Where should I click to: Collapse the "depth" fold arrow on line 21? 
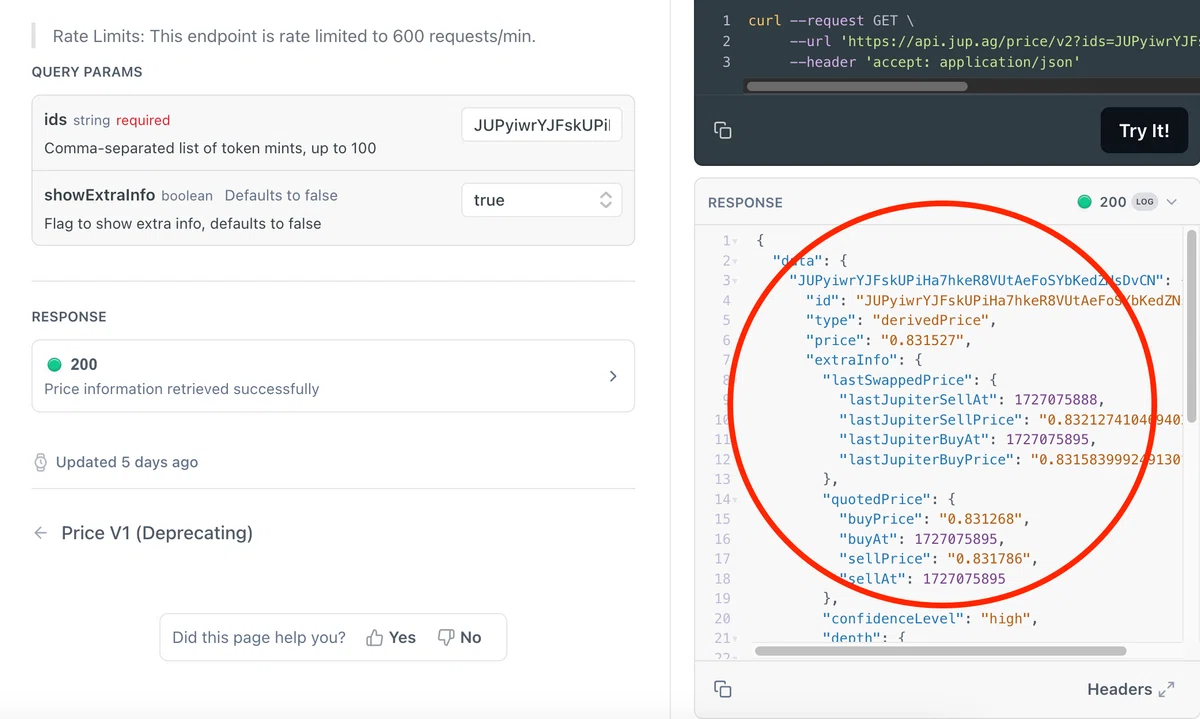(735, 638)
